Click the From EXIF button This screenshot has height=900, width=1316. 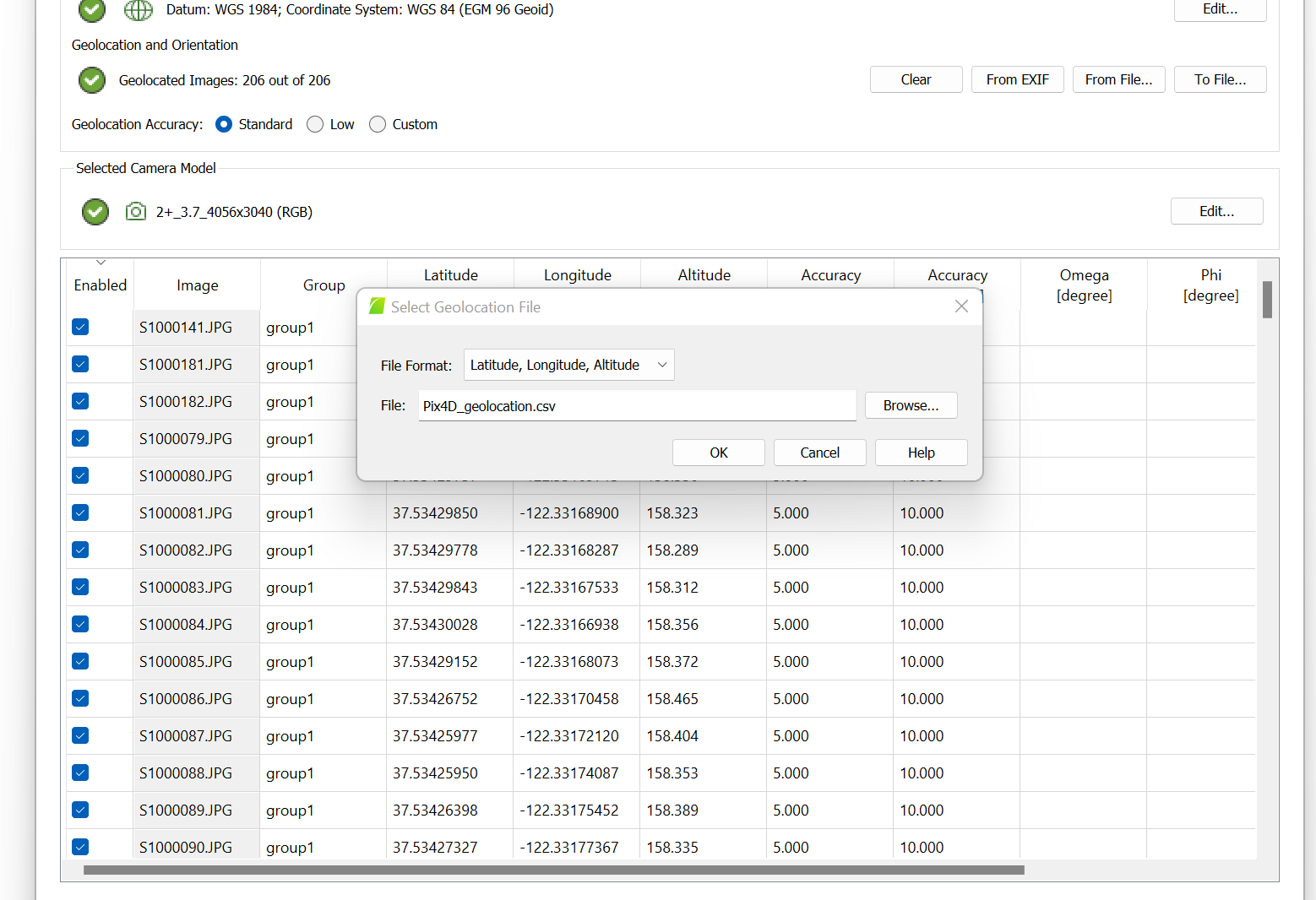coord(1017,79)
